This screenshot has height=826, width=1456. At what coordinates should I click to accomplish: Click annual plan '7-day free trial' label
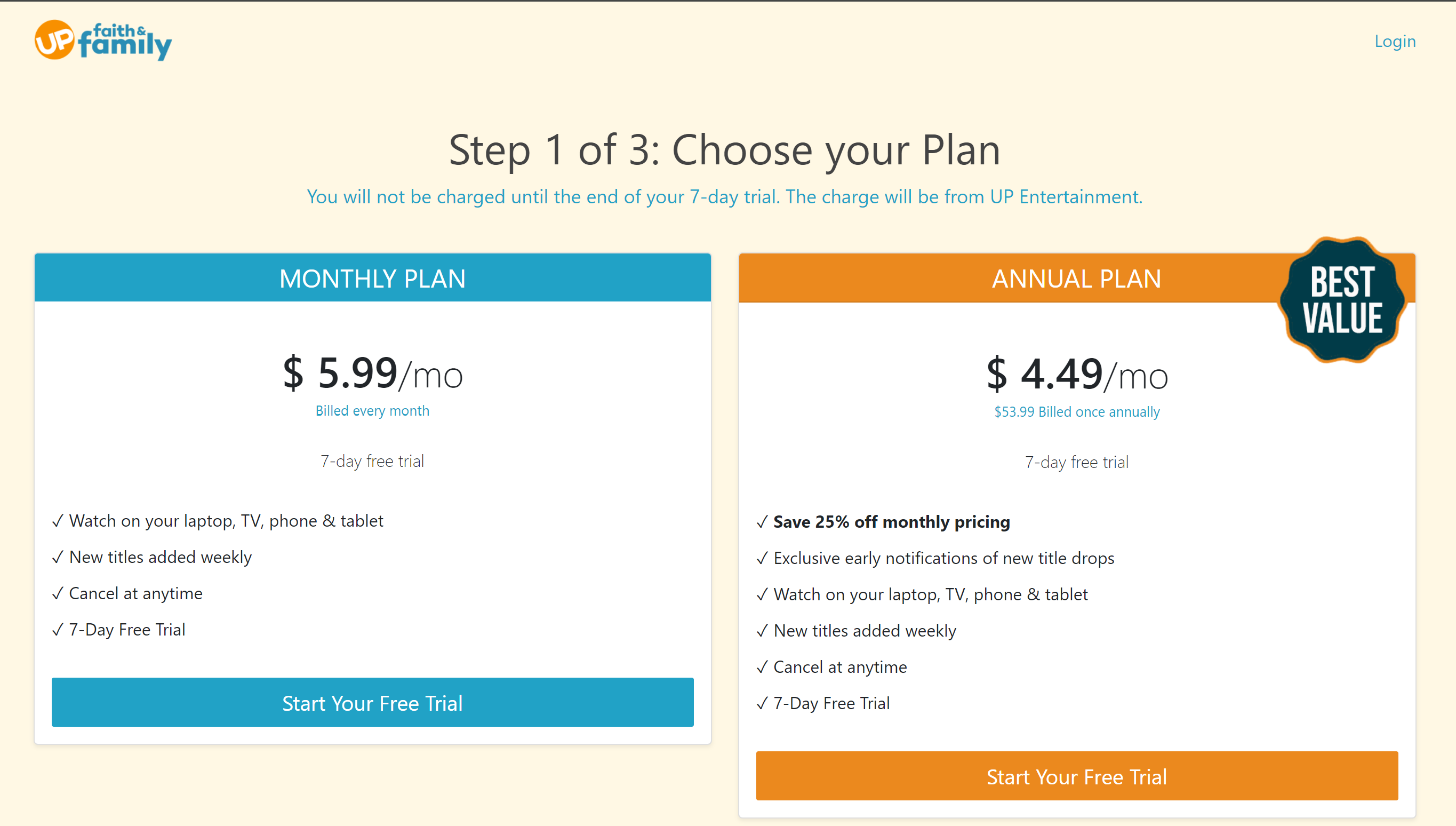point(1076,462)
